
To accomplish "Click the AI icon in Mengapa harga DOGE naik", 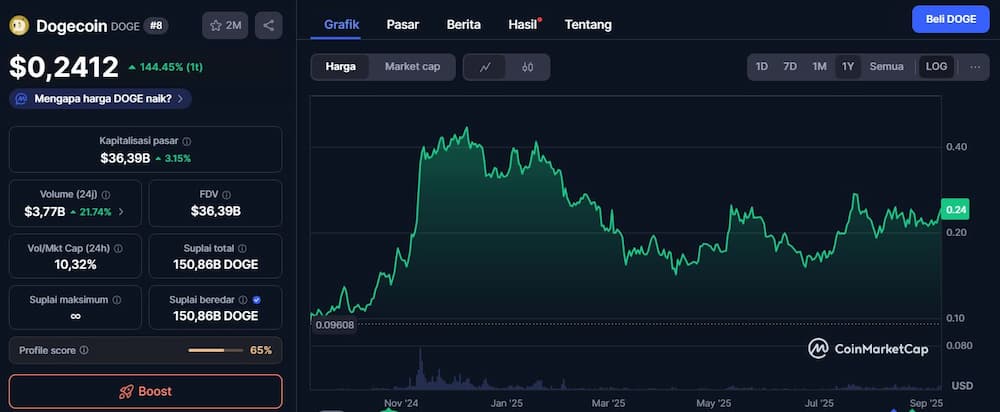I will tap(21, 99).
